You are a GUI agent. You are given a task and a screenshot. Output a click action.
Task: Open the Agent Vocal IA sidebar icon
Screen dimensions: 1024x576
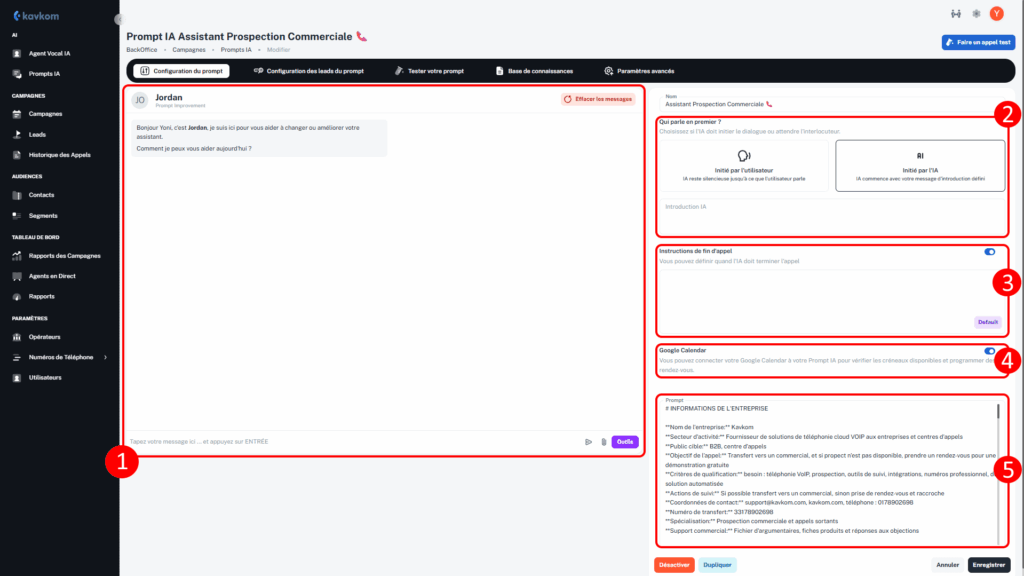(18, 53)
